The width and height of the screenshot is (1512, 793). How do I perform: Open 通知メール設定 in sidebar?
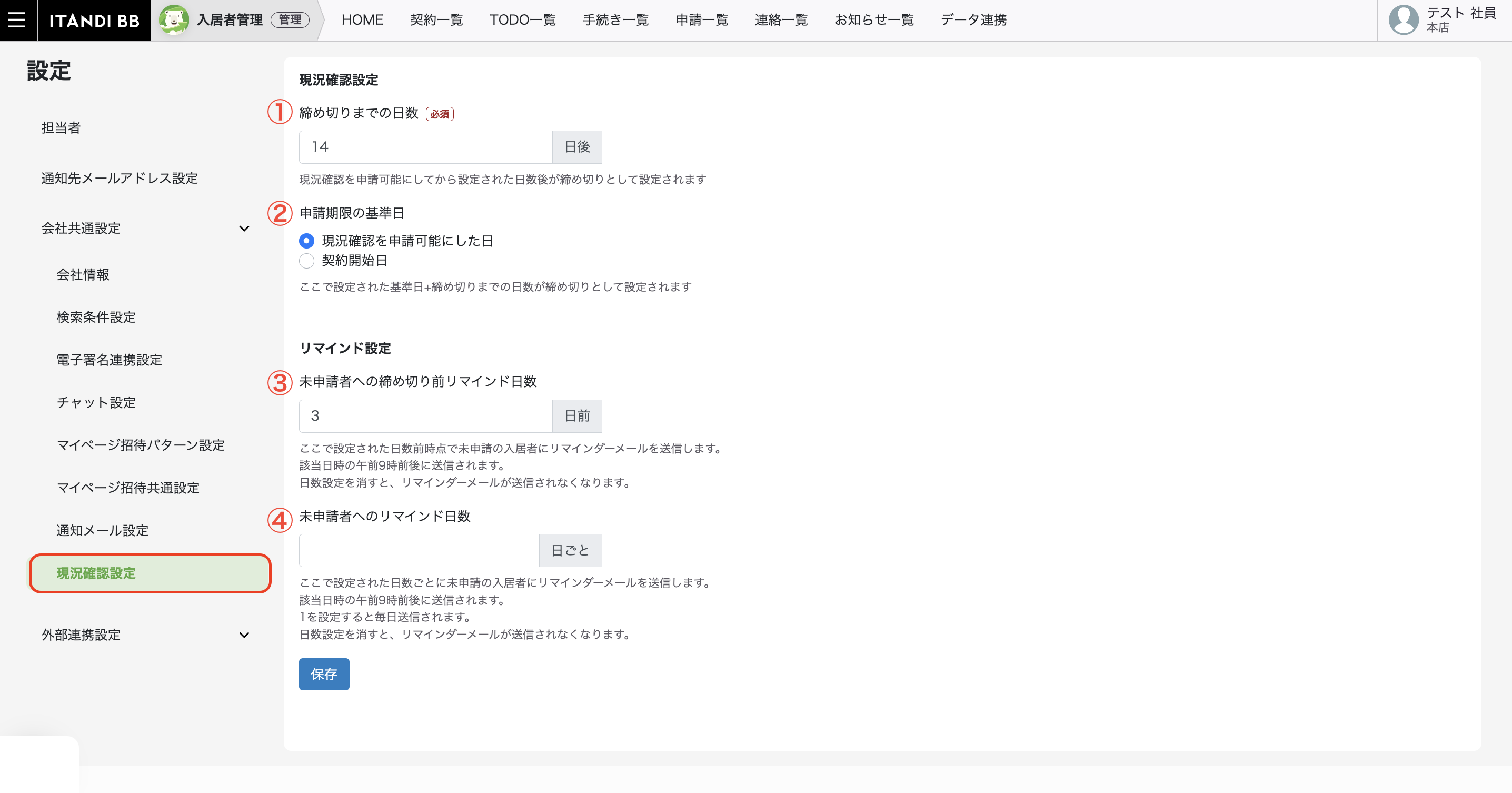[x=103, y=531]
